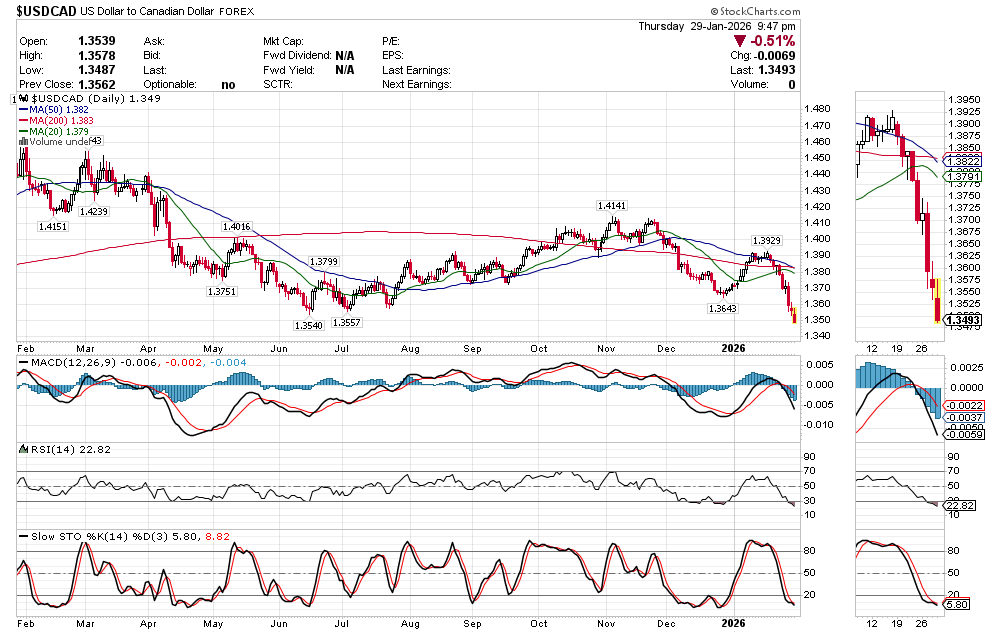Click the red down-triangle change indicator
This screenshot has height=633, width=1000.
(739, 41)
